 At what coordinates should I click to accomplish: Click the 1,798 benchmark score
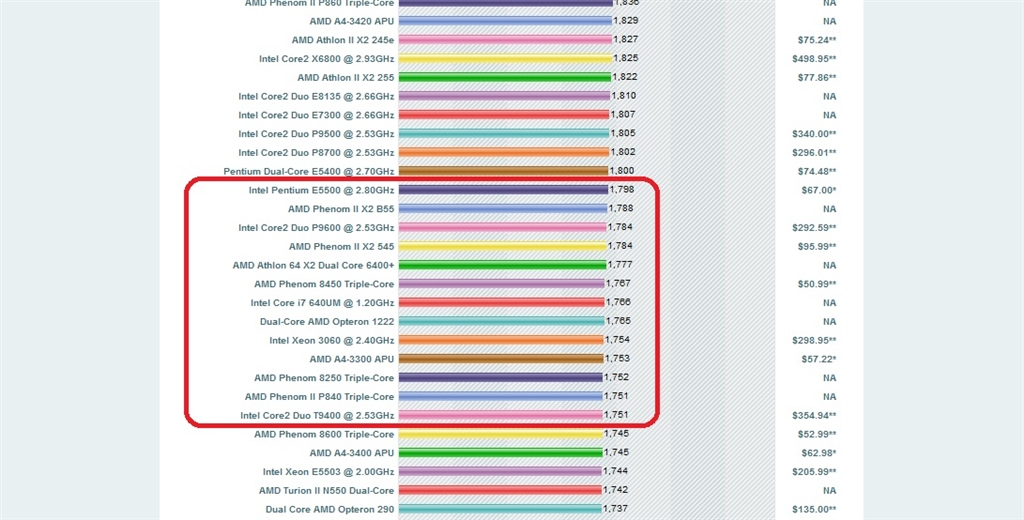pyautogui.click(x=622, y=190)
